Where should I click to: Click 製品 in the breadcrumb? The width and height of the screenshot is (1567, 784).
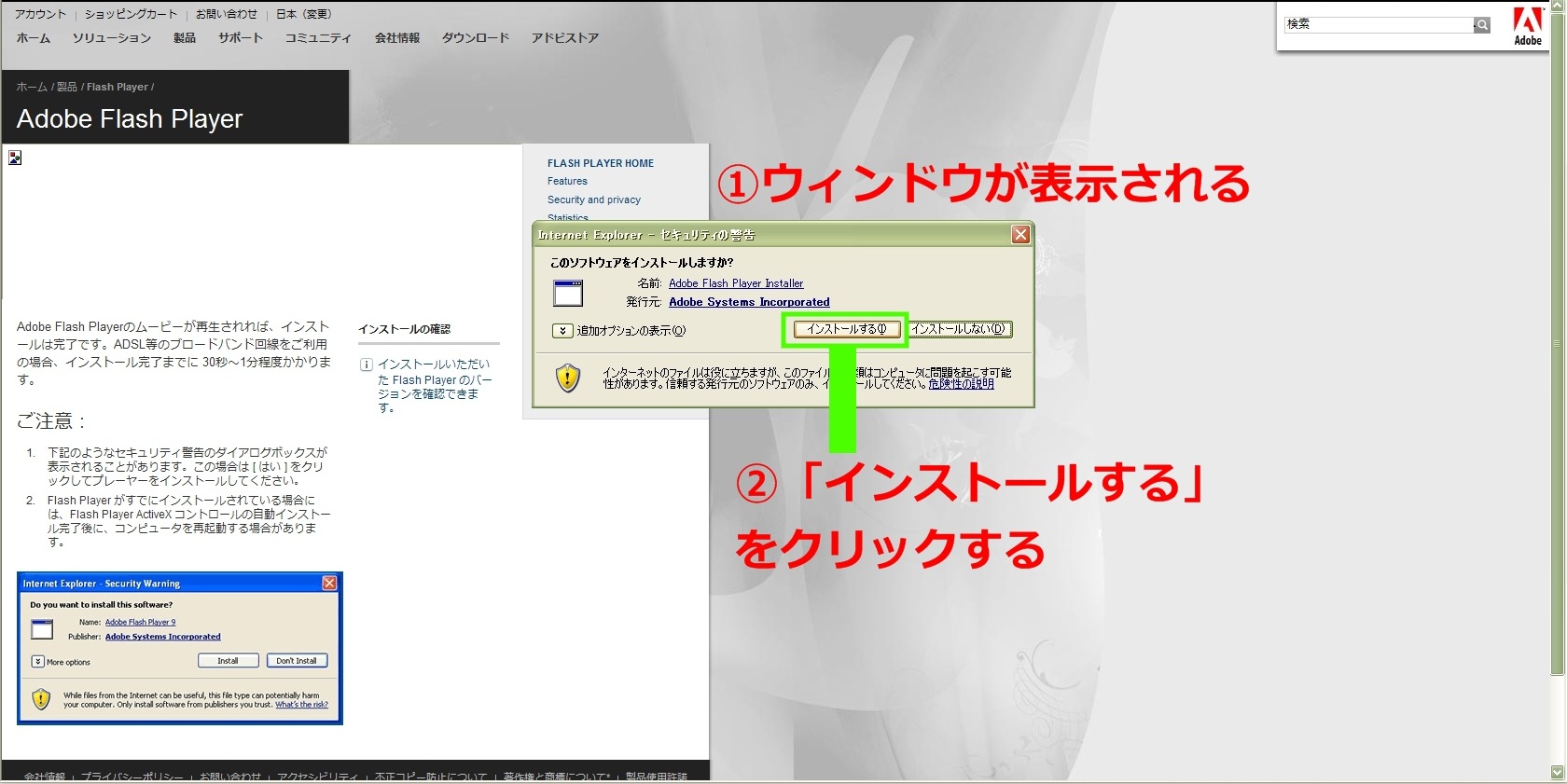(x=67, y=87)
